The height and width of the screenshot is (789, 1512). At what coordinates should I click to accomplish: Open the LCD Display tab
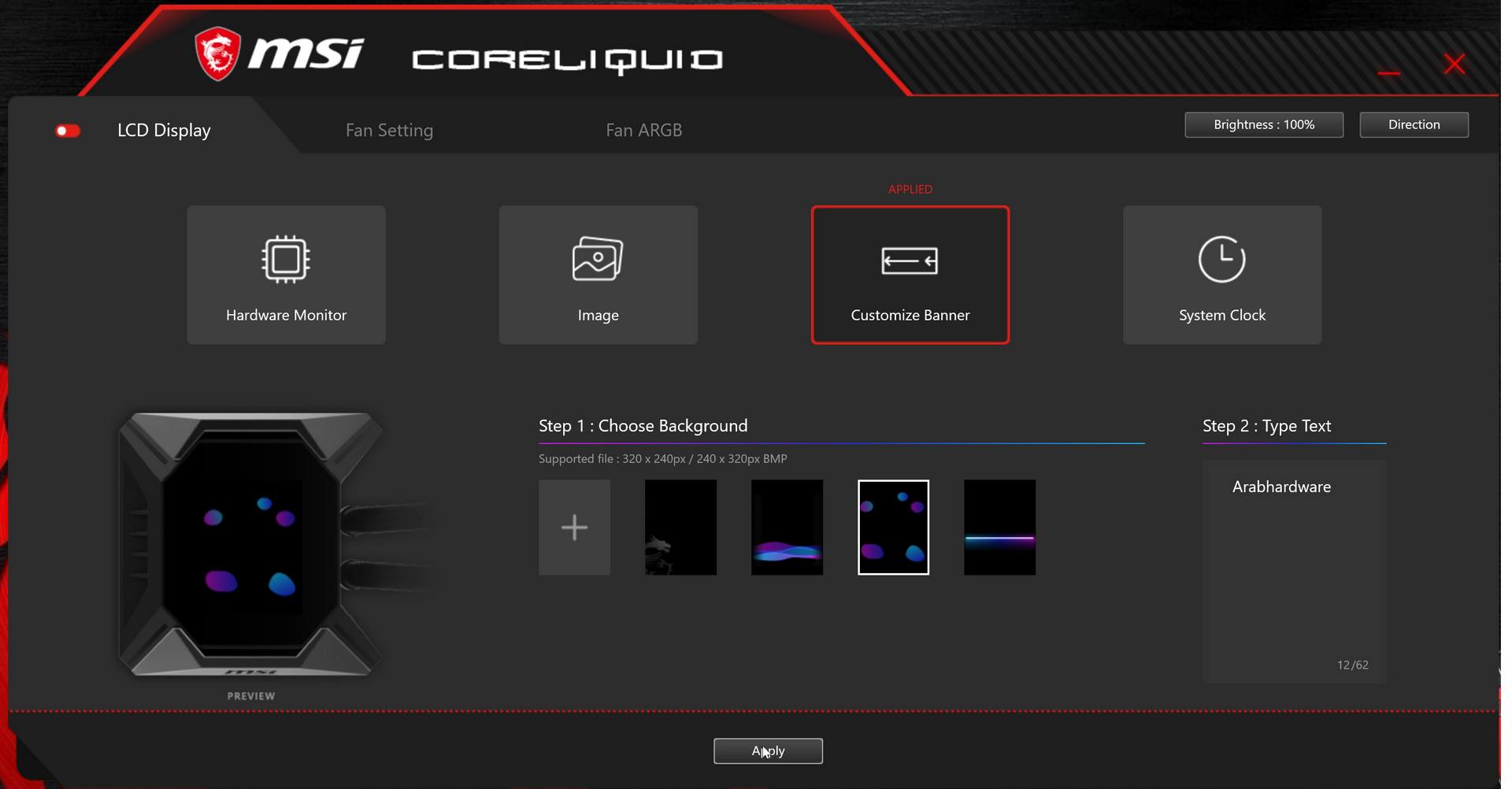pos(164,130)
